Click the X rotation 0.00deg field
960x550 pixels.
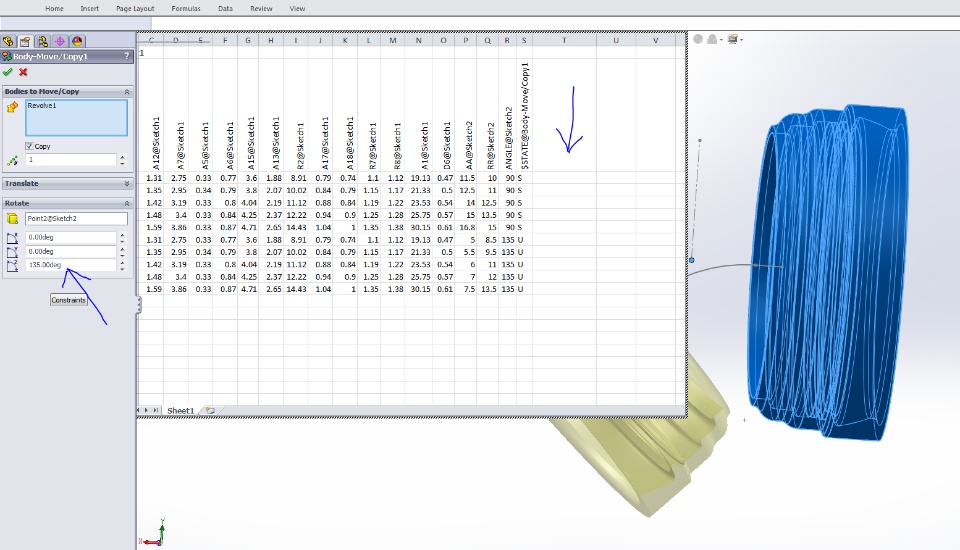(x=71, y=238)
